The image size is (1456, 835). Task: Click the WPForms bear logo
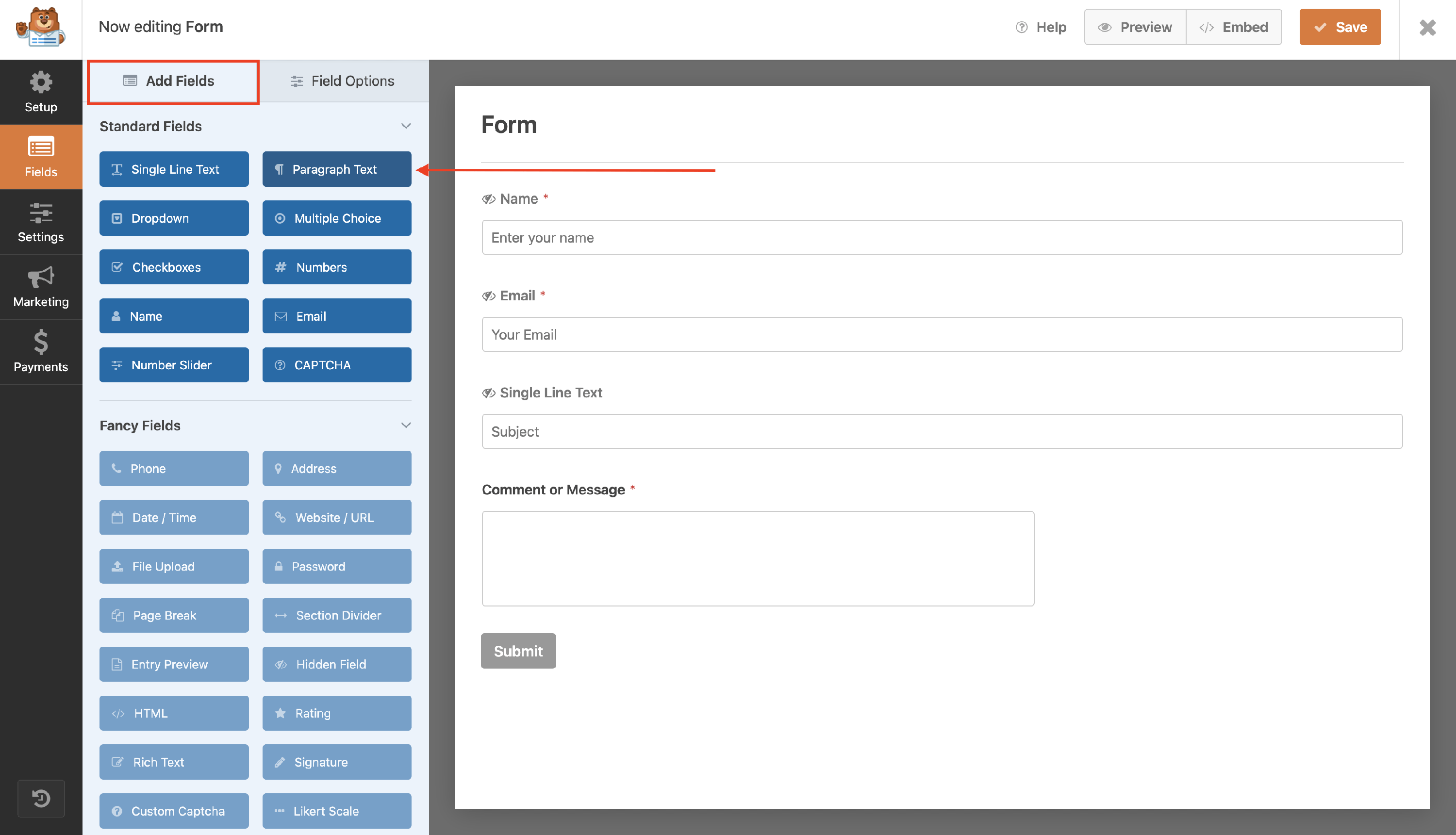pyautogui.click(x=41, y=28)
